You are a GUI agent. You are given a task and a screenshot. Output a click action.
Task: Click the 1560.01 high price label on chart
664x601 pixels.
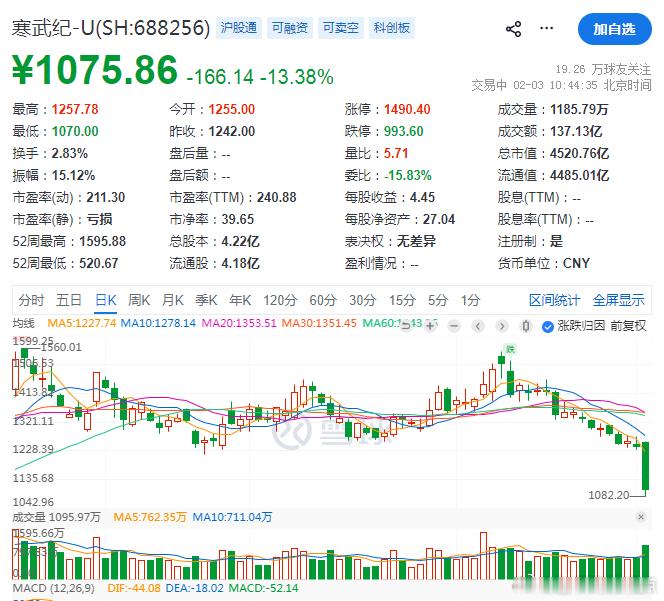tap(61, 347)
